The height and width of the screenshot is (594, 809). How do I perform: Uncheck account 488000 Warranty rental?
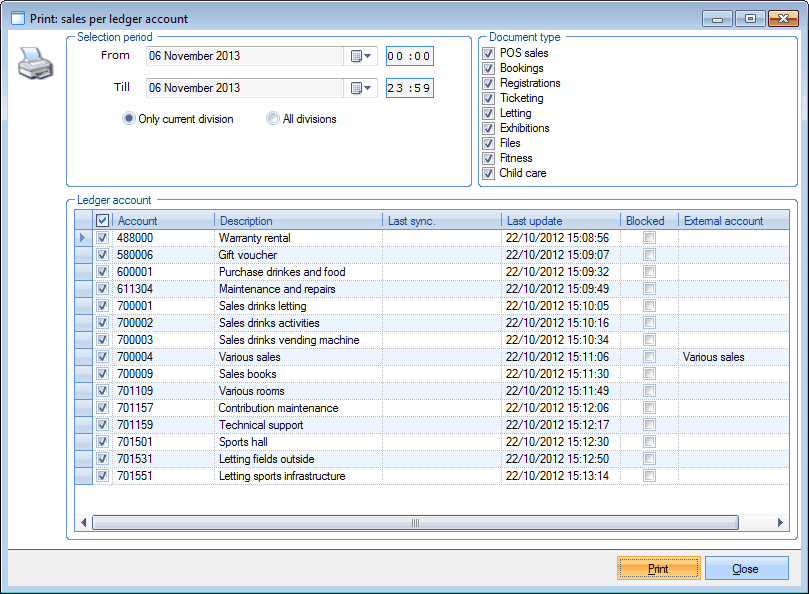pyautogui.click(x=103, y=238)
